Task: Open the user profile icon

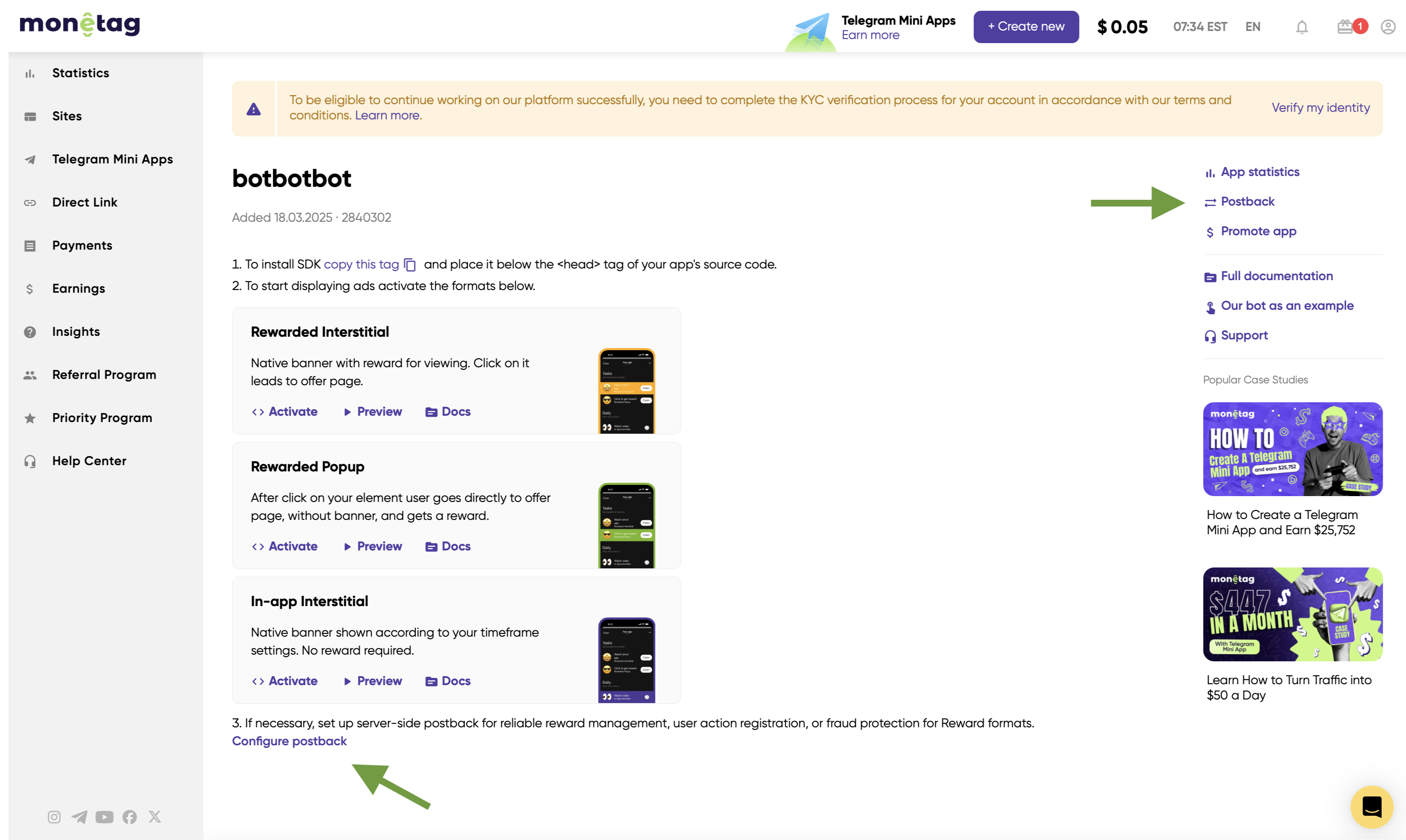Action: pos(1388,26)
